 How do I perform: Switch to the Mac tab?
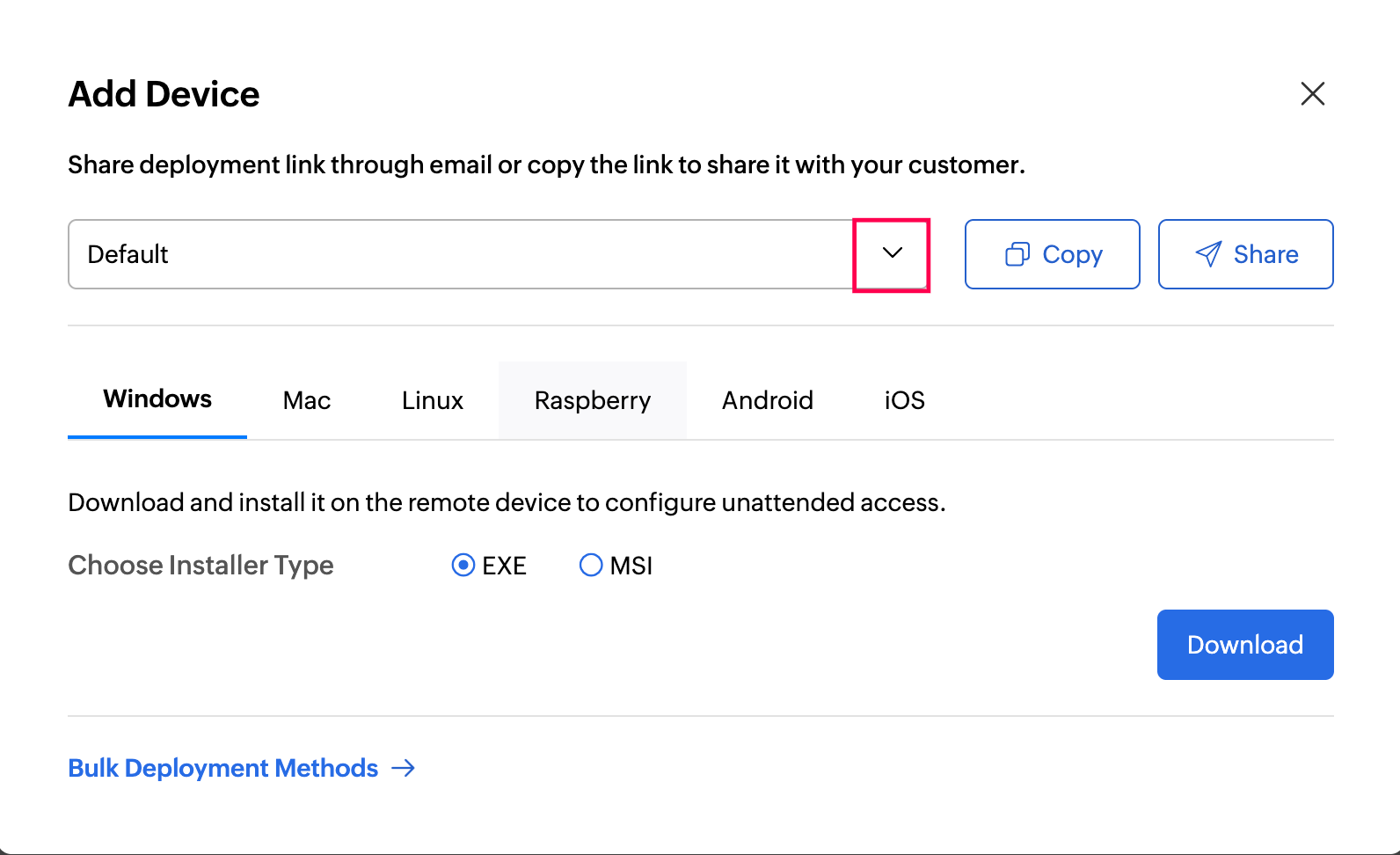click(307, 400)
